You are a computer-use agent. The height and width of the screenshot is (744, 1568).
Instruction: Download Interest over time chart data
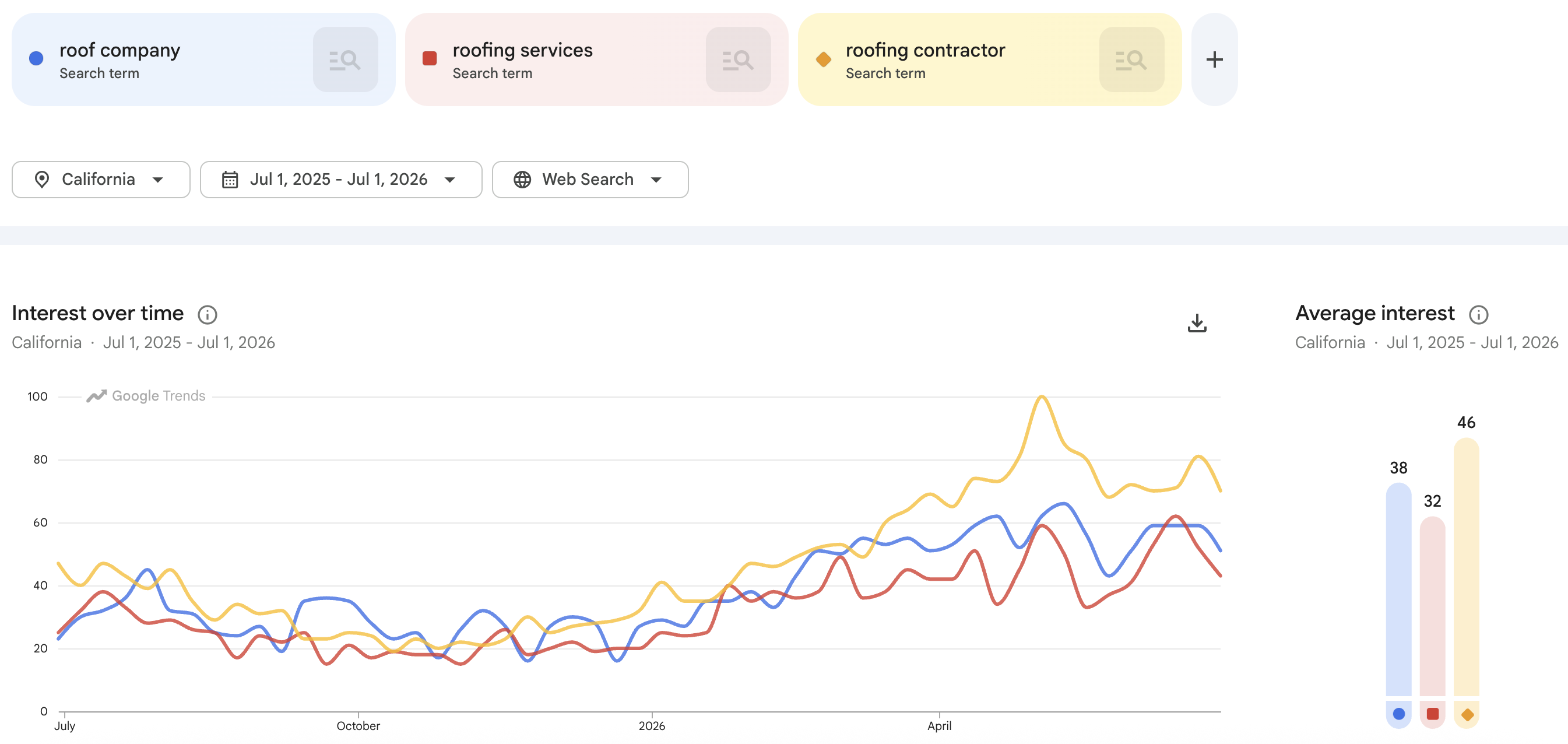click(1197, 322)
